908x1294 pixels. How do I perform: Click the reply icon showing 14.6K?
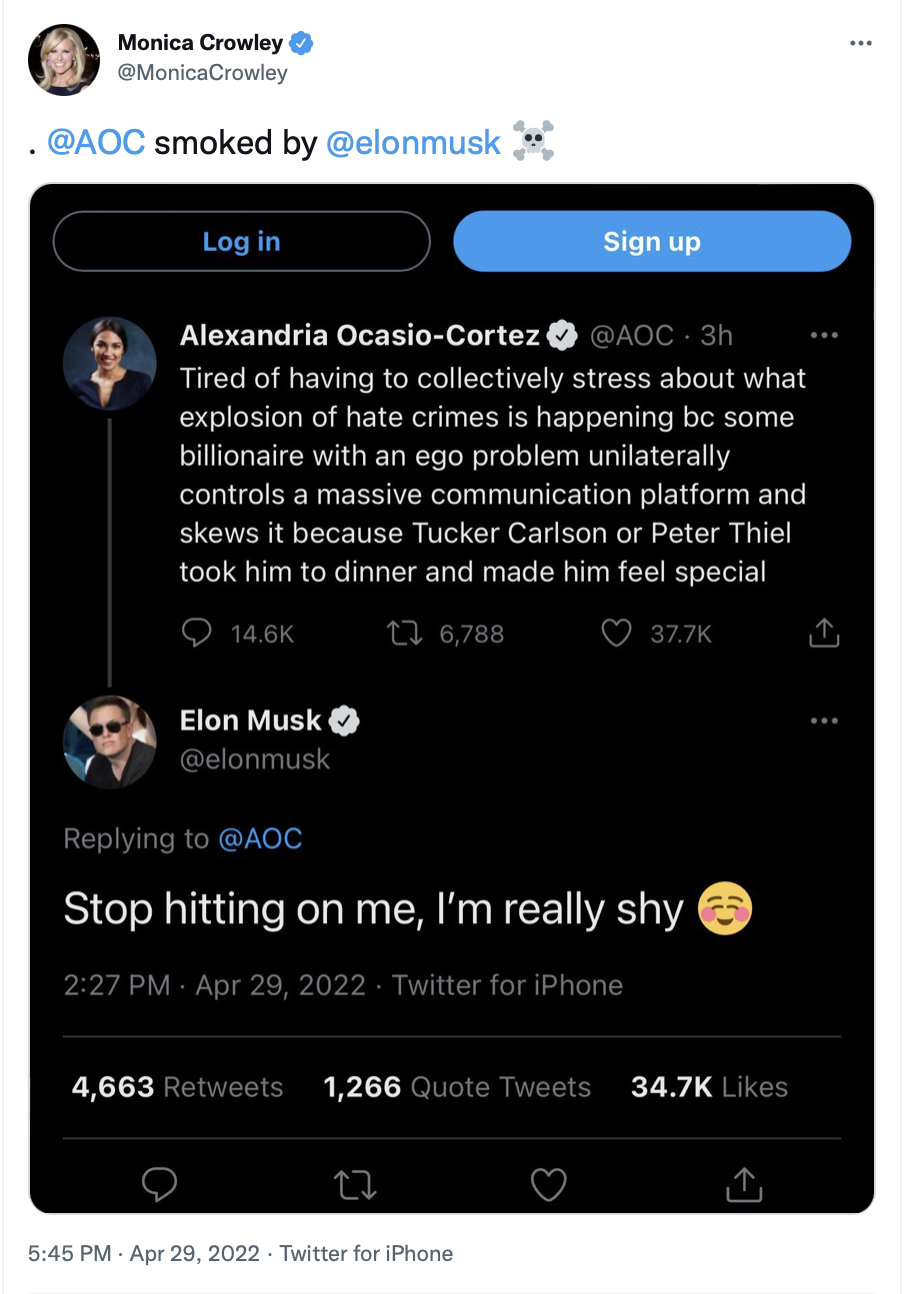(x=197, y=633)
